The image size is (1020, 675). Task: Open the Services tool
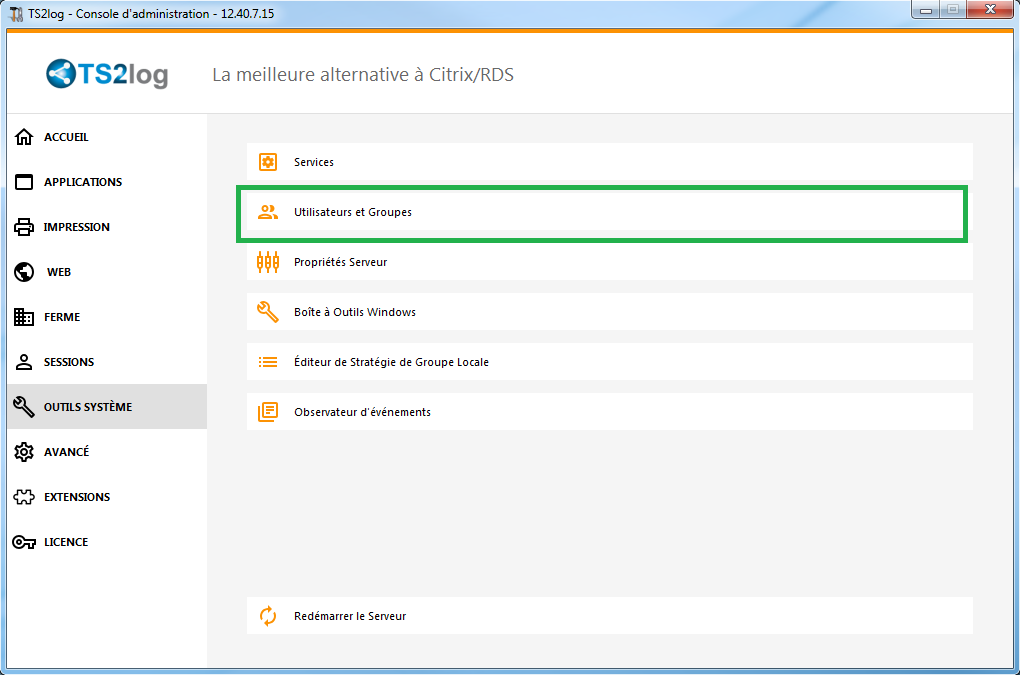(610, 162)
